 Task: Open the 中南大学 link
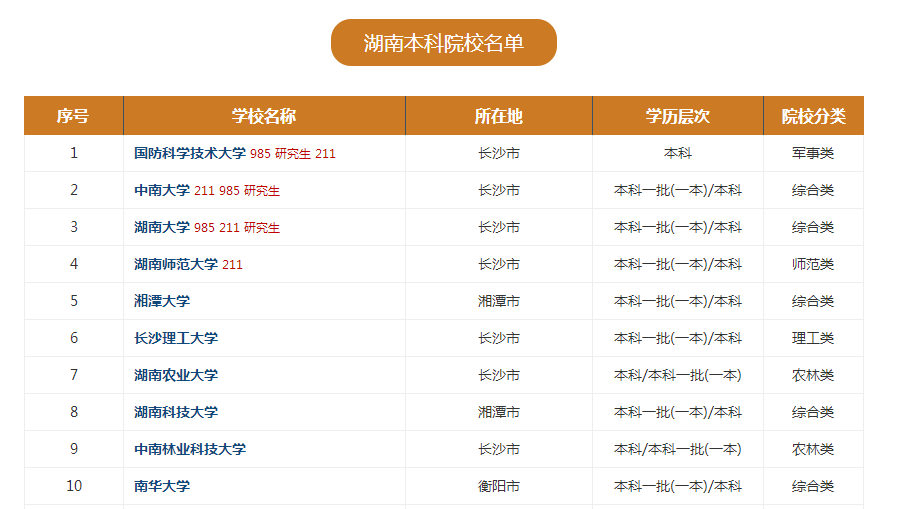162,191
